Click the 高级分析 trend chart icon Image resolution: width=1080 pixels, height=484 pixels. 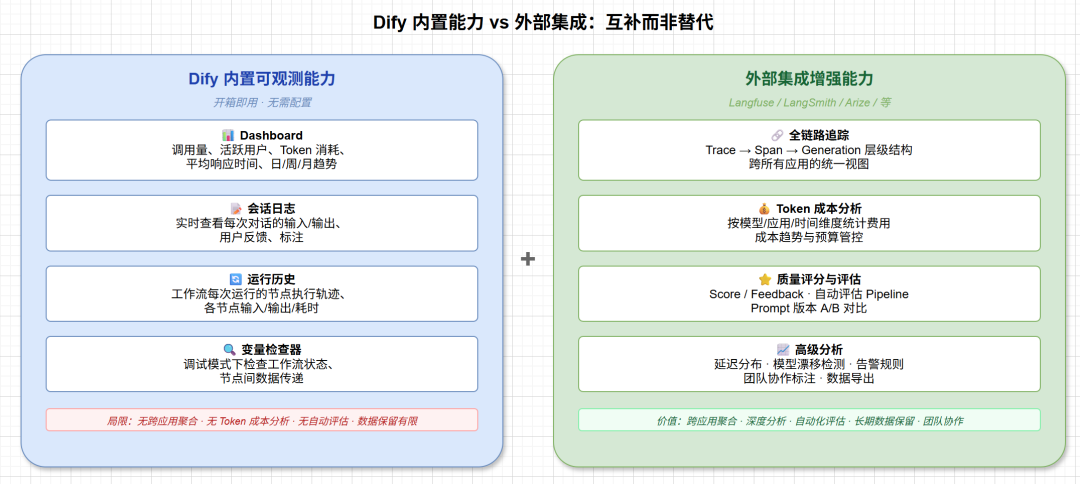(783, 350)
